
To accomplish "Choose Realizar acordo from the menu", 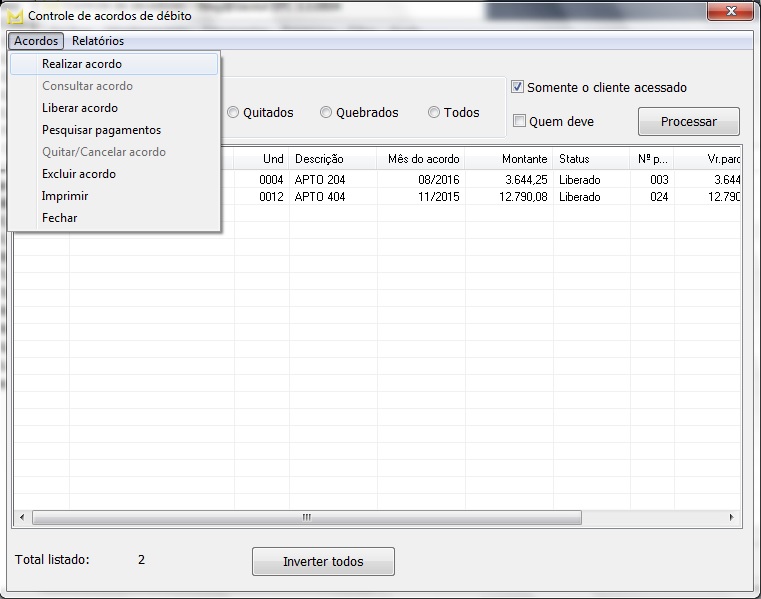I will point(82,64).
